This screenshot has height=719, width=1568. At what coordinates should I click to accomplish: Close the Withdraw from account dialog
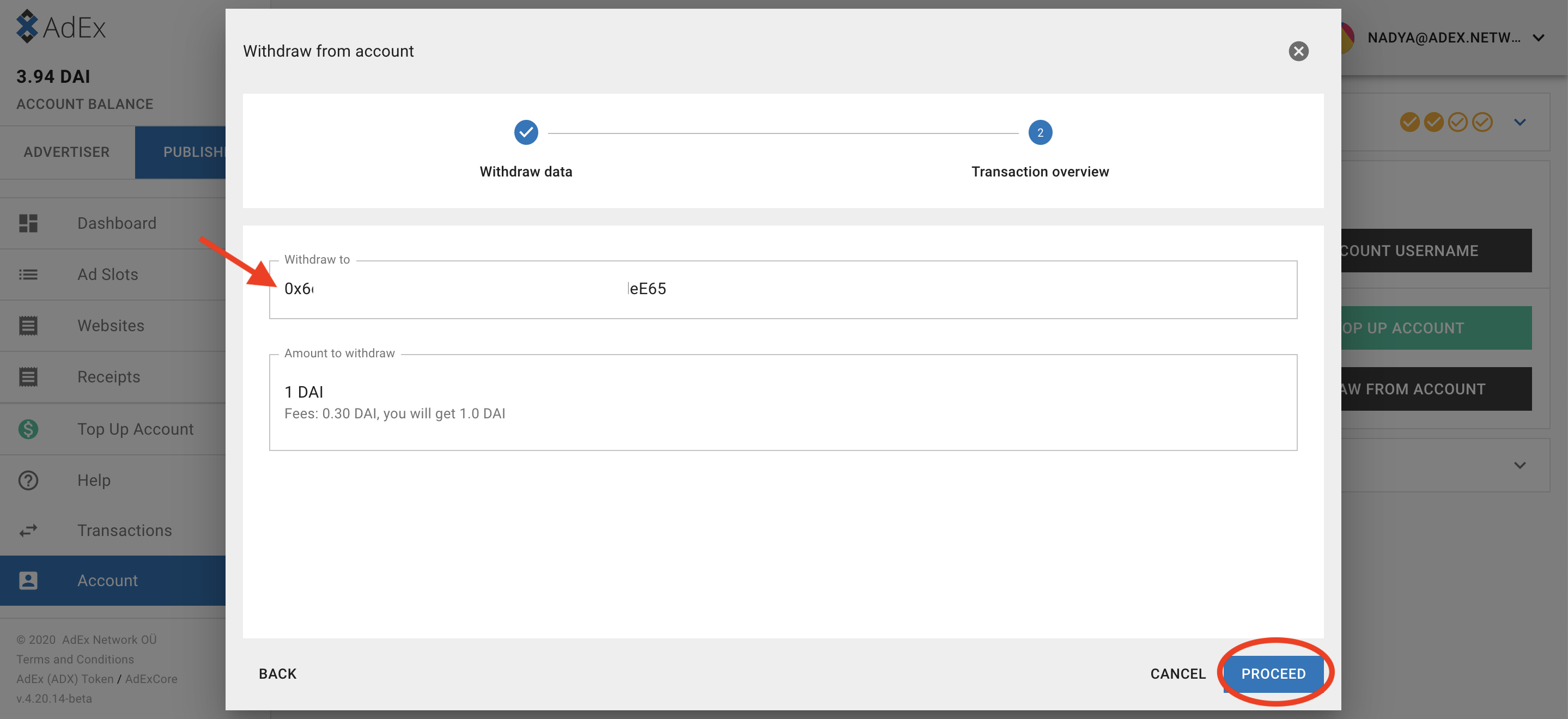[1298, 51]
